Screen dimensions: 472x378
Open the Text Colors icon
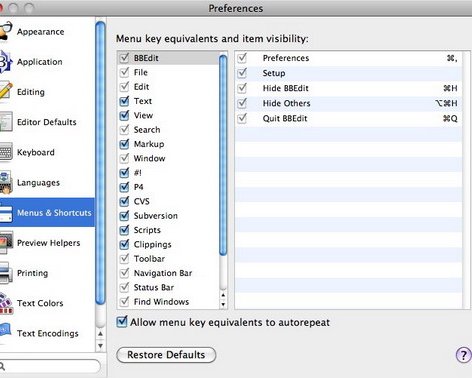6,303
